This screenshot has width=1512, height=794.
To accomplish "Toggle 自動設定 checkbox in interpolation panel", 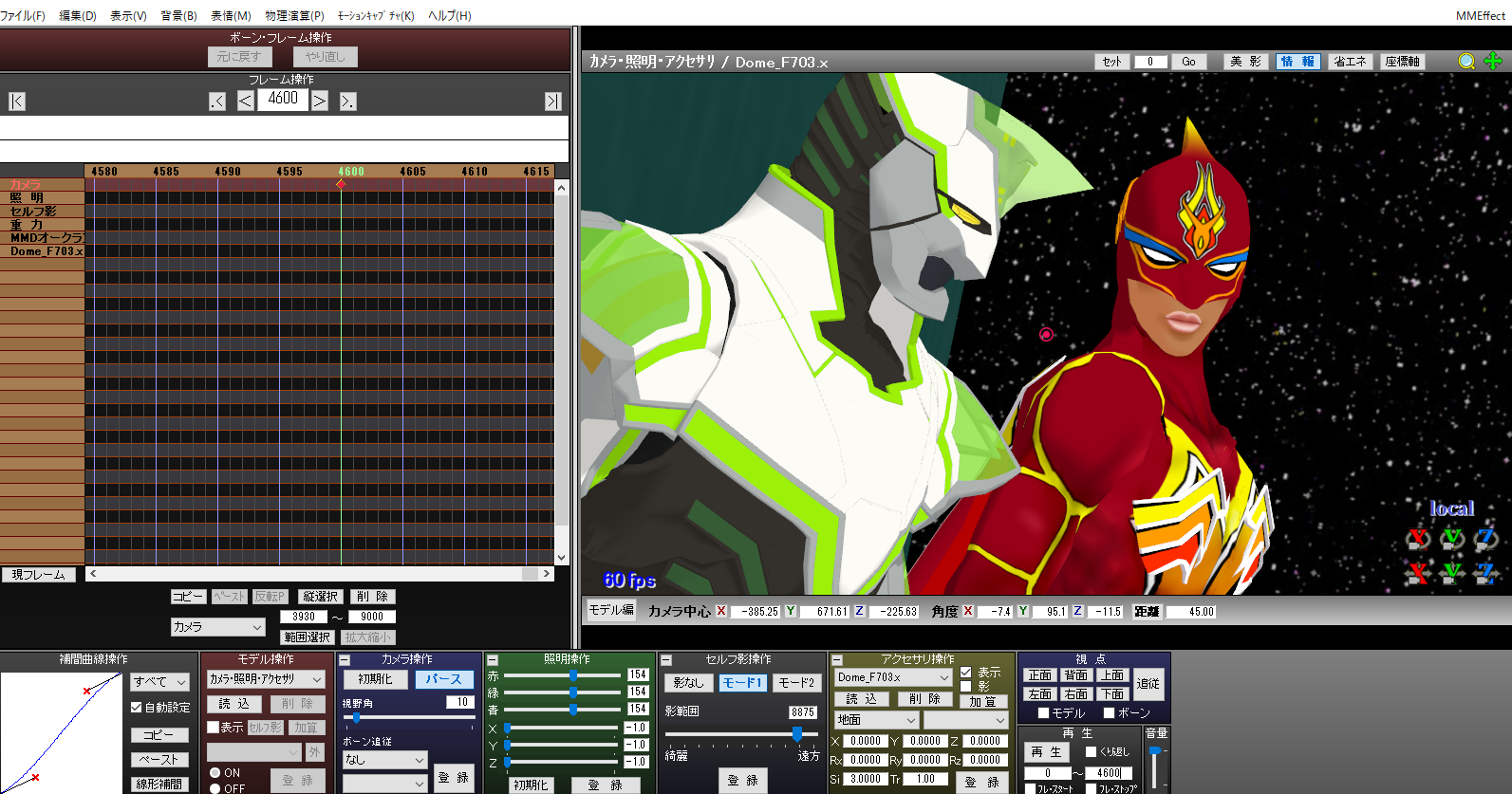I will [137, 707].
